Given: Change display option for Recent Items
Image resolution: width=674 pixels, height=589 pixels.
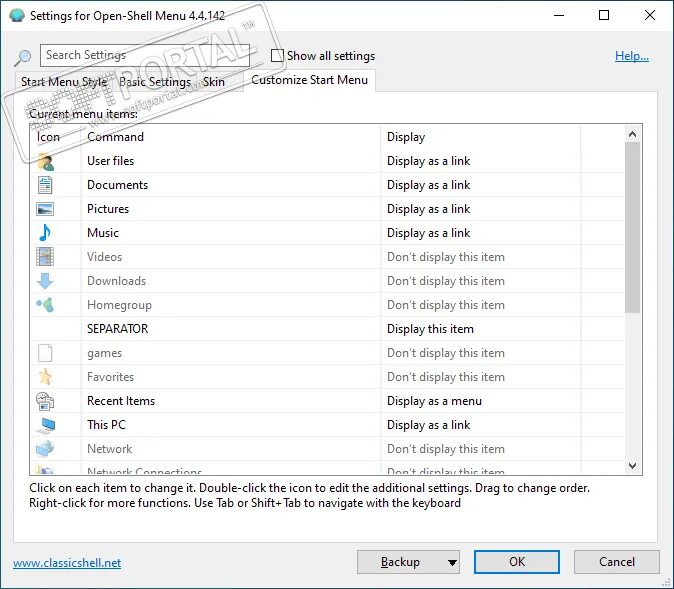Looking at the screenshot, I should pyautogui.click(x=434, y=401).
